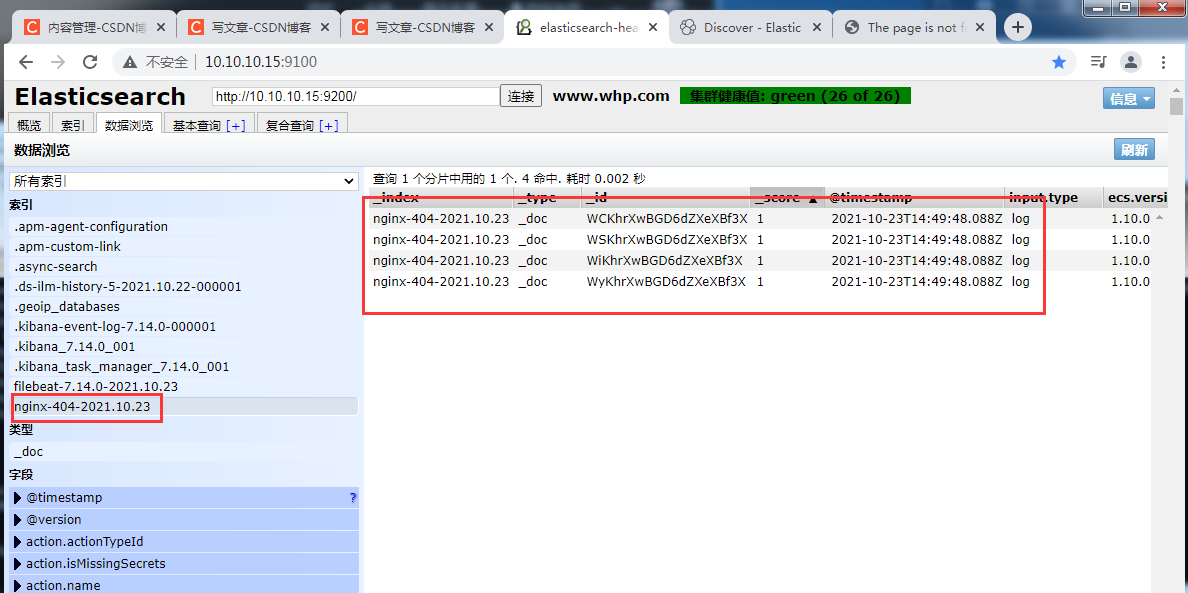Reload the page with the refresh icon
The width and height of the screenshot is (1188, 593).
[x=90, y=62]
